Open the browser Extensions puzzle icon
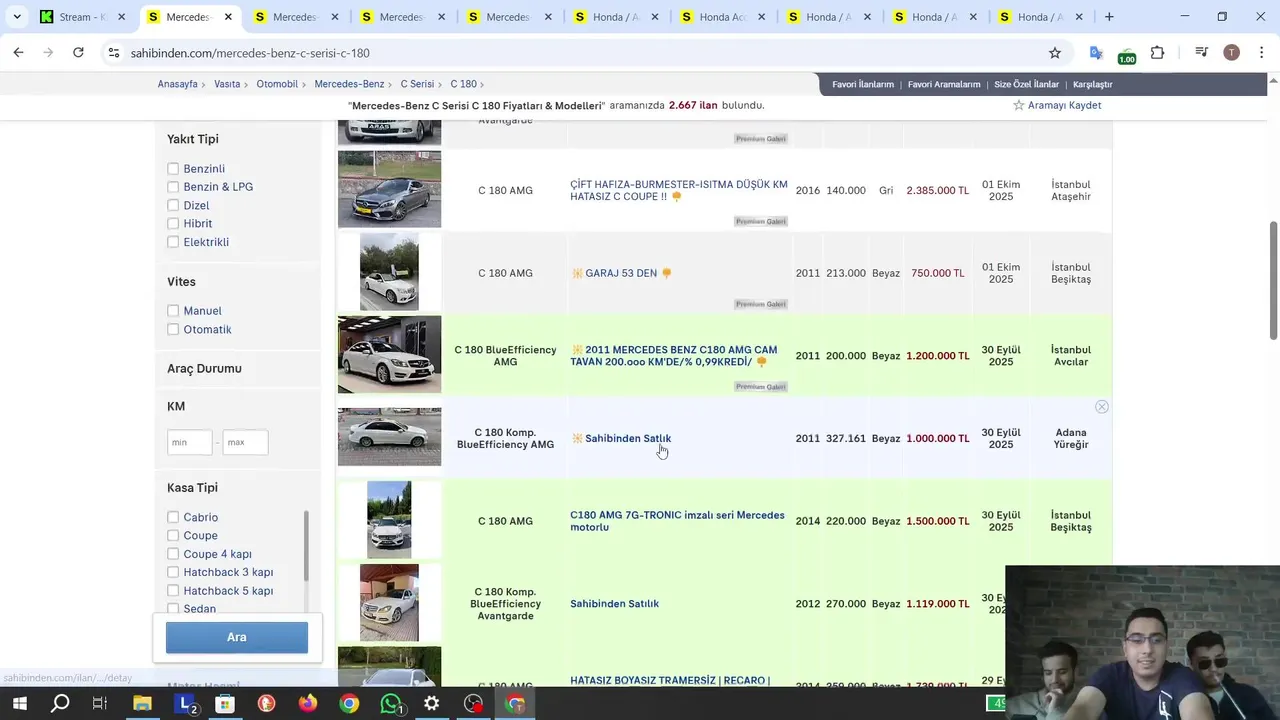This screenshot has width=1280, height=720. [1157, 53]
